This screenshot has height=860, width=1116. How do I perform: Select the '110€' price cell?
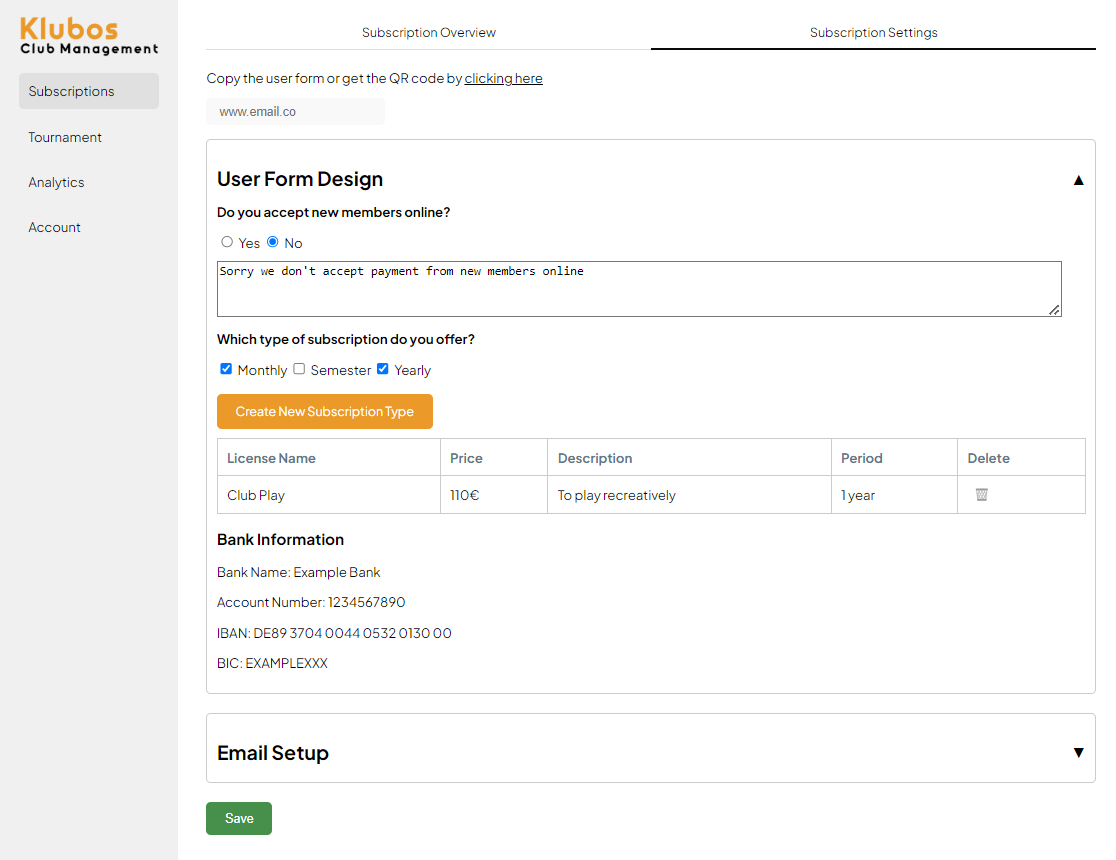click(494, 495)
